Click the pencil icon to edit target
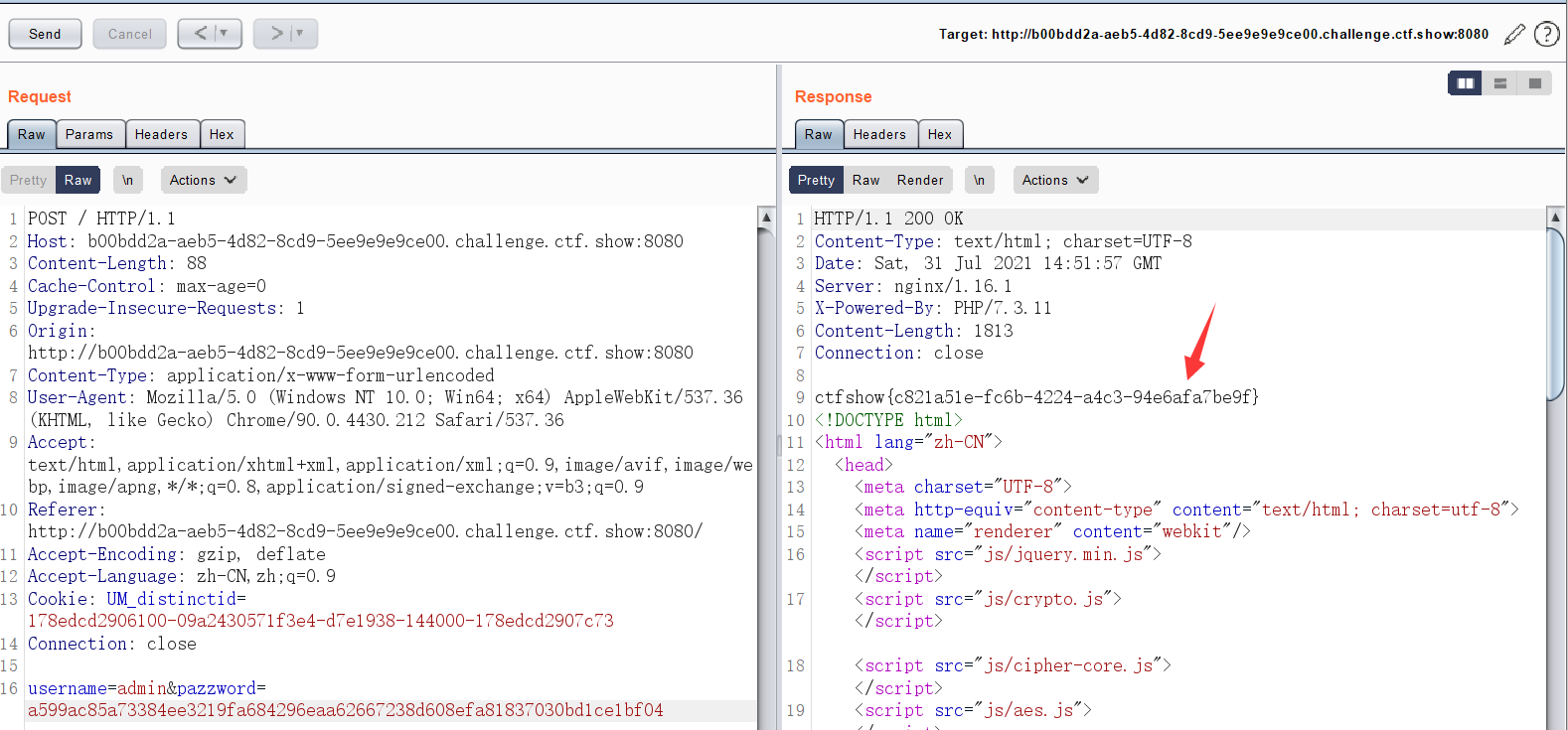Viewport: 1568px width, 730px height. click(x=1514, y=35)
